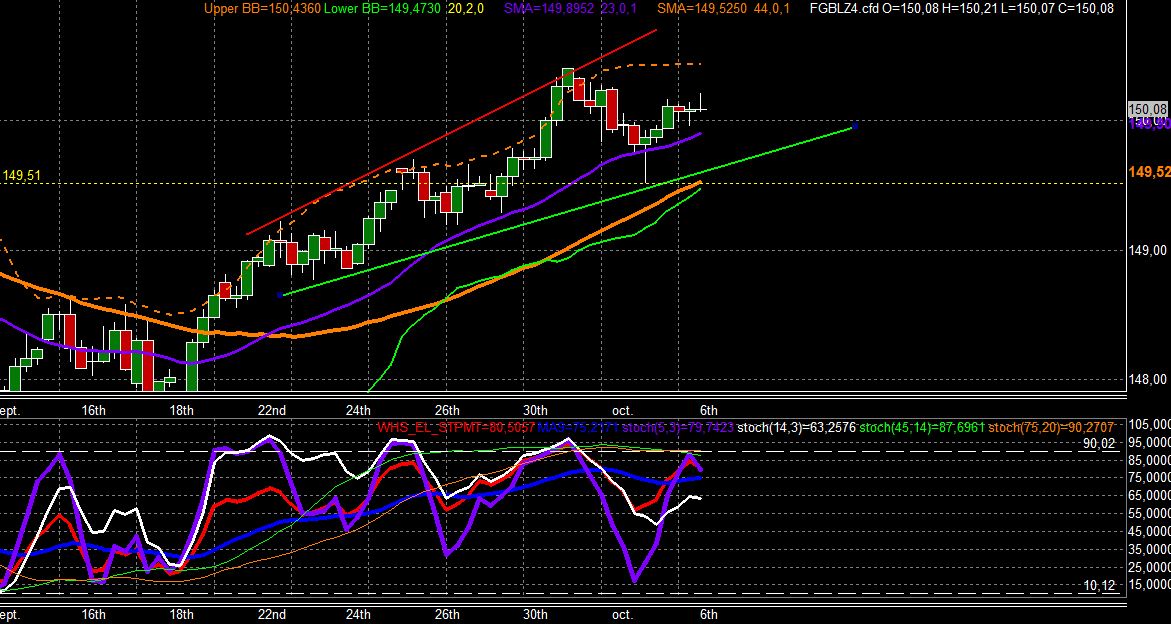The width and height of the screenshot is (1171, 624).
Task: Select the SMA parameters '44,0,1'
Action: pos(772,8)
